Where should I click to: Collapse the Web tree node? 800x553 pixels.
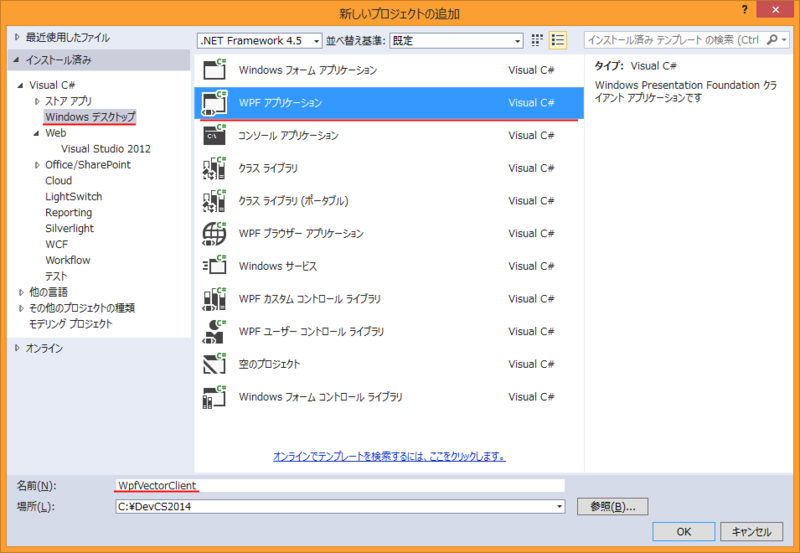click(36, 133)
